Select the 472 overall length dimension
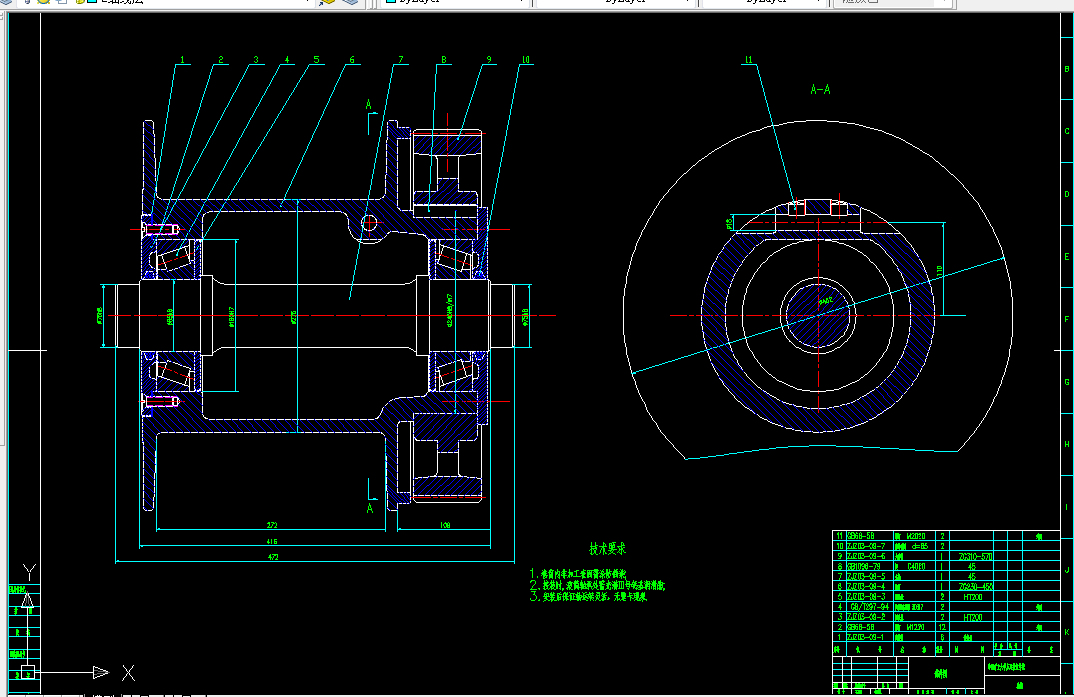 273,557
